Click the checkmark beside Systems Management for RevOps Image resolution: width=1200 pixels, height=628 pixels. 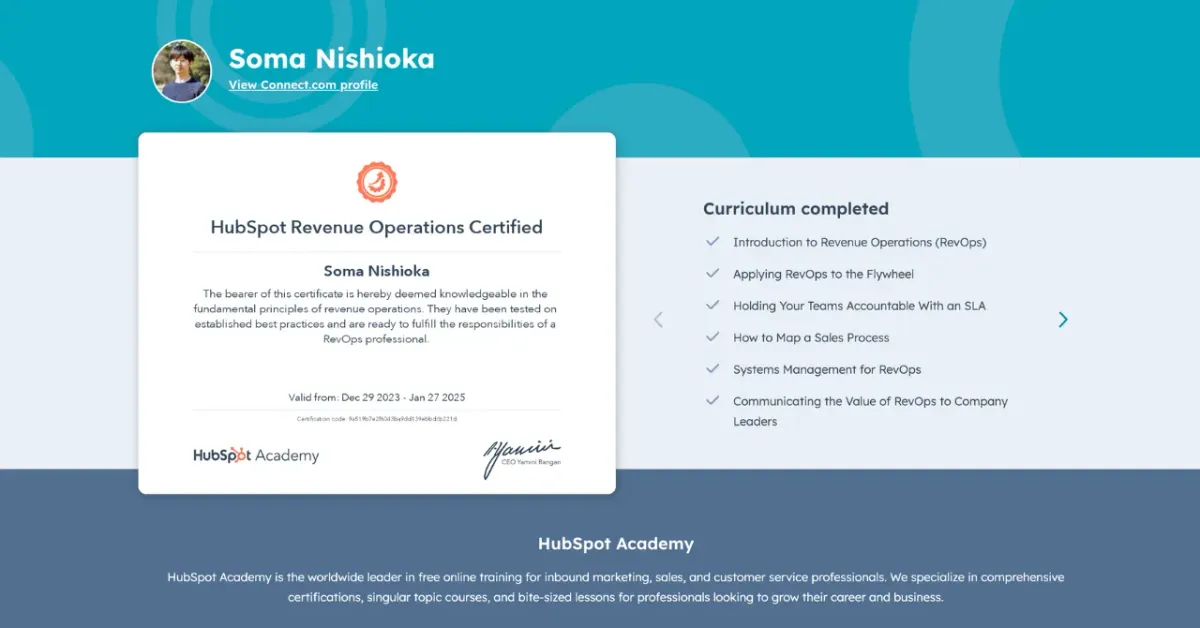pos(713,369)
